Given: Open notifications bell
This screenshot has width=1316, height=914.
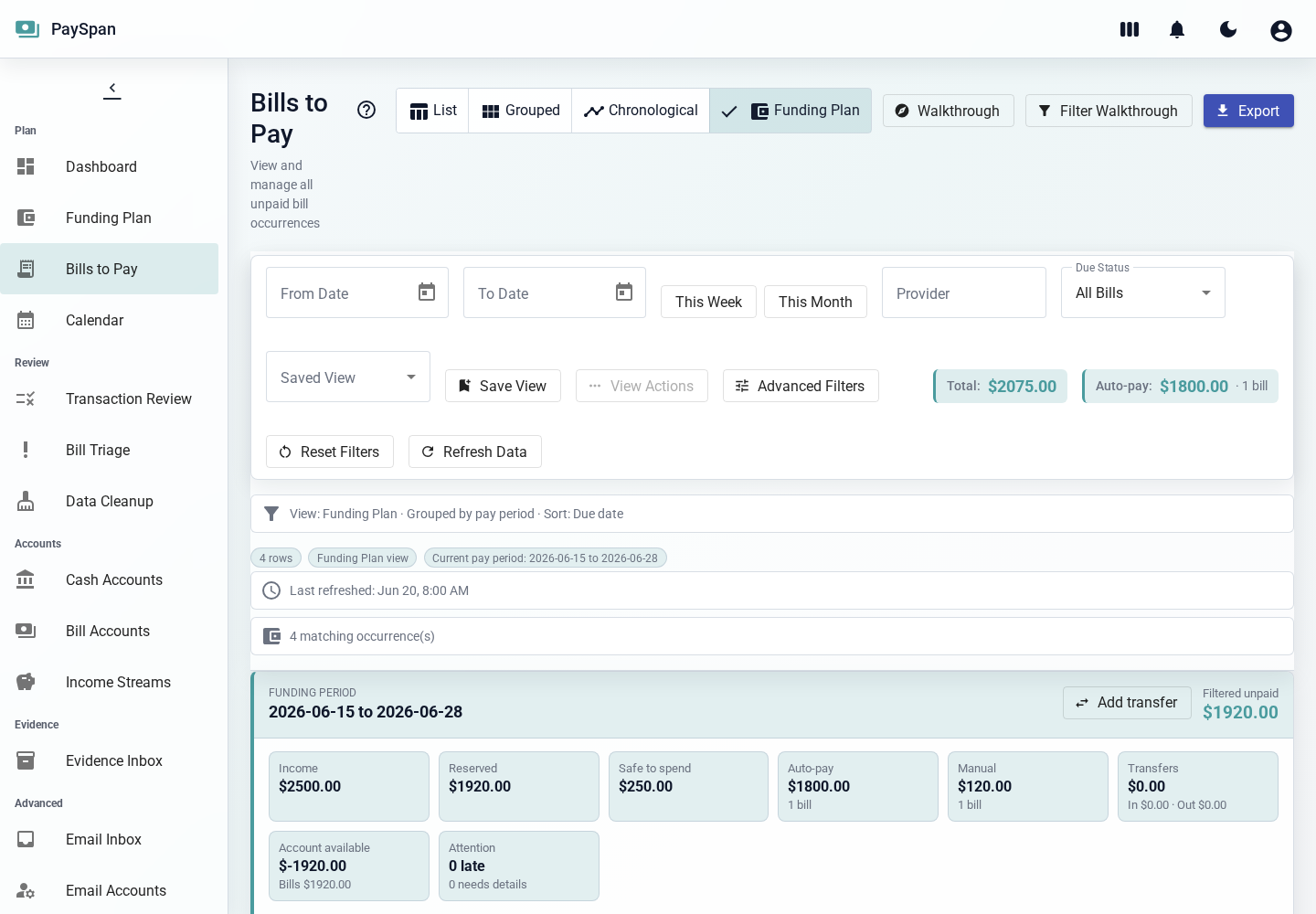Looking at the screenshot, I should tap(1177, 29).
